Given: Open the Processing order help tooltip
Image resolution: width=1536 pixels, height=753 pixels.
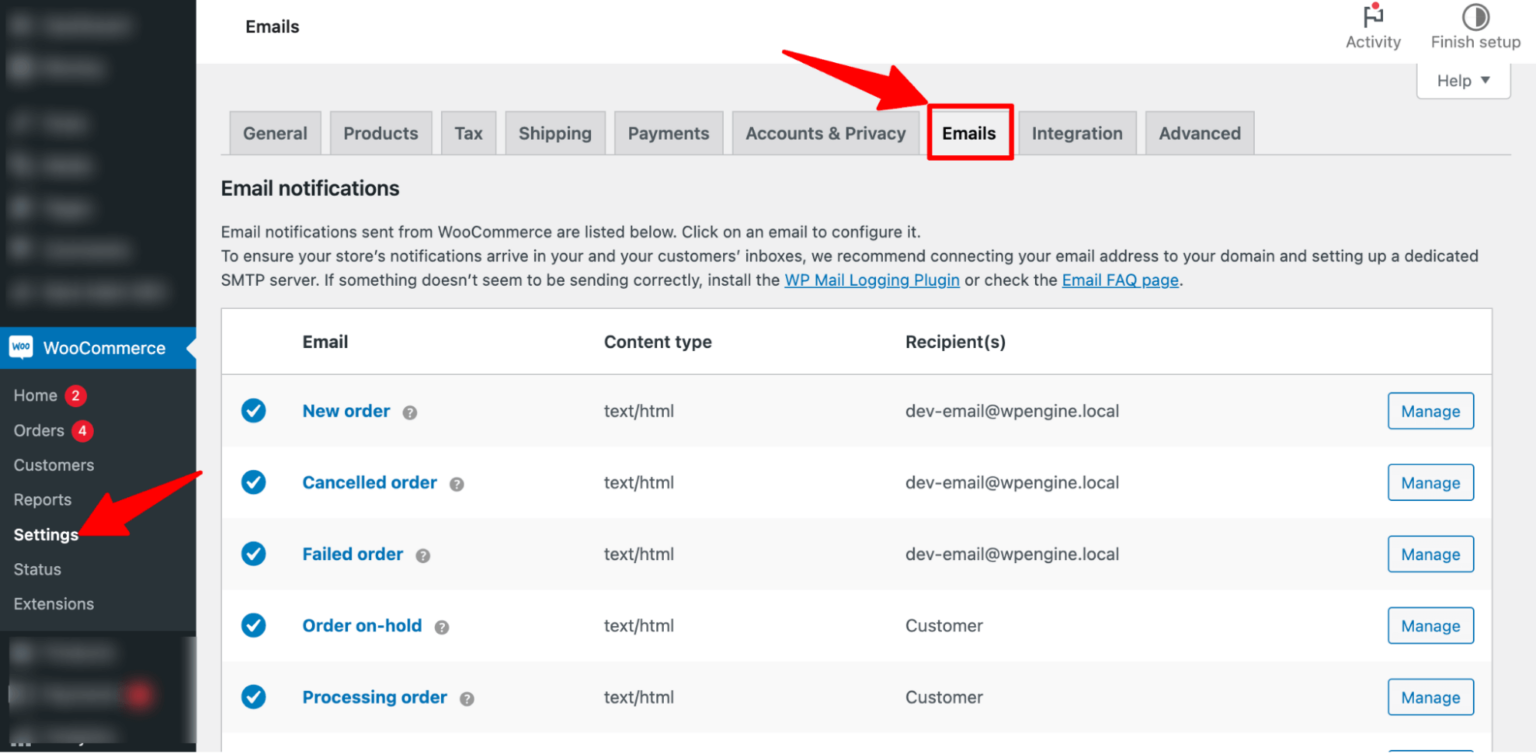Looking at the screenshot, I should [466, 698].
